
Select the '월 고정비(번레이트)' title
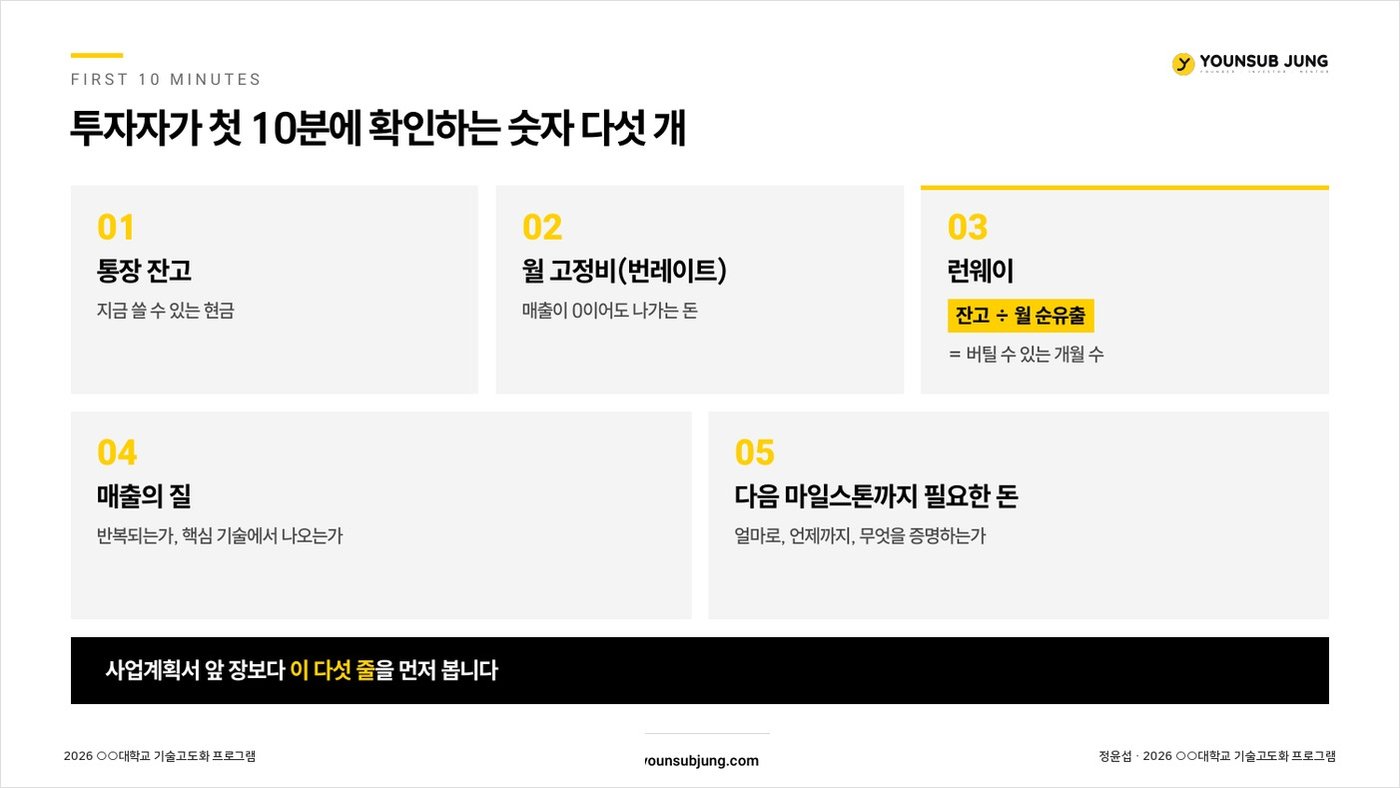coord(624,271)
